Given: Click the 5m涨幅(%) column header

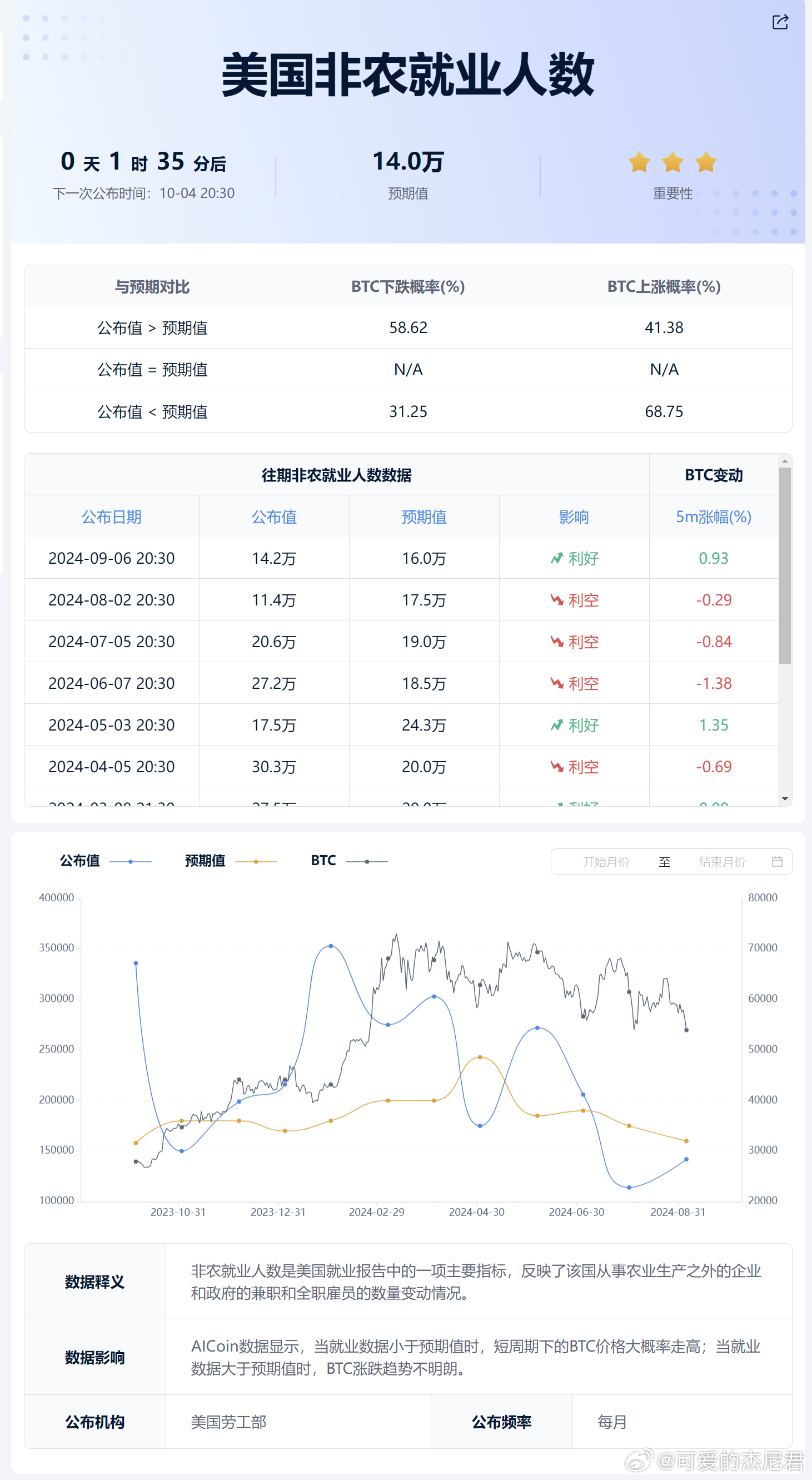Looking at the screenshot, I should pos(713,517).
